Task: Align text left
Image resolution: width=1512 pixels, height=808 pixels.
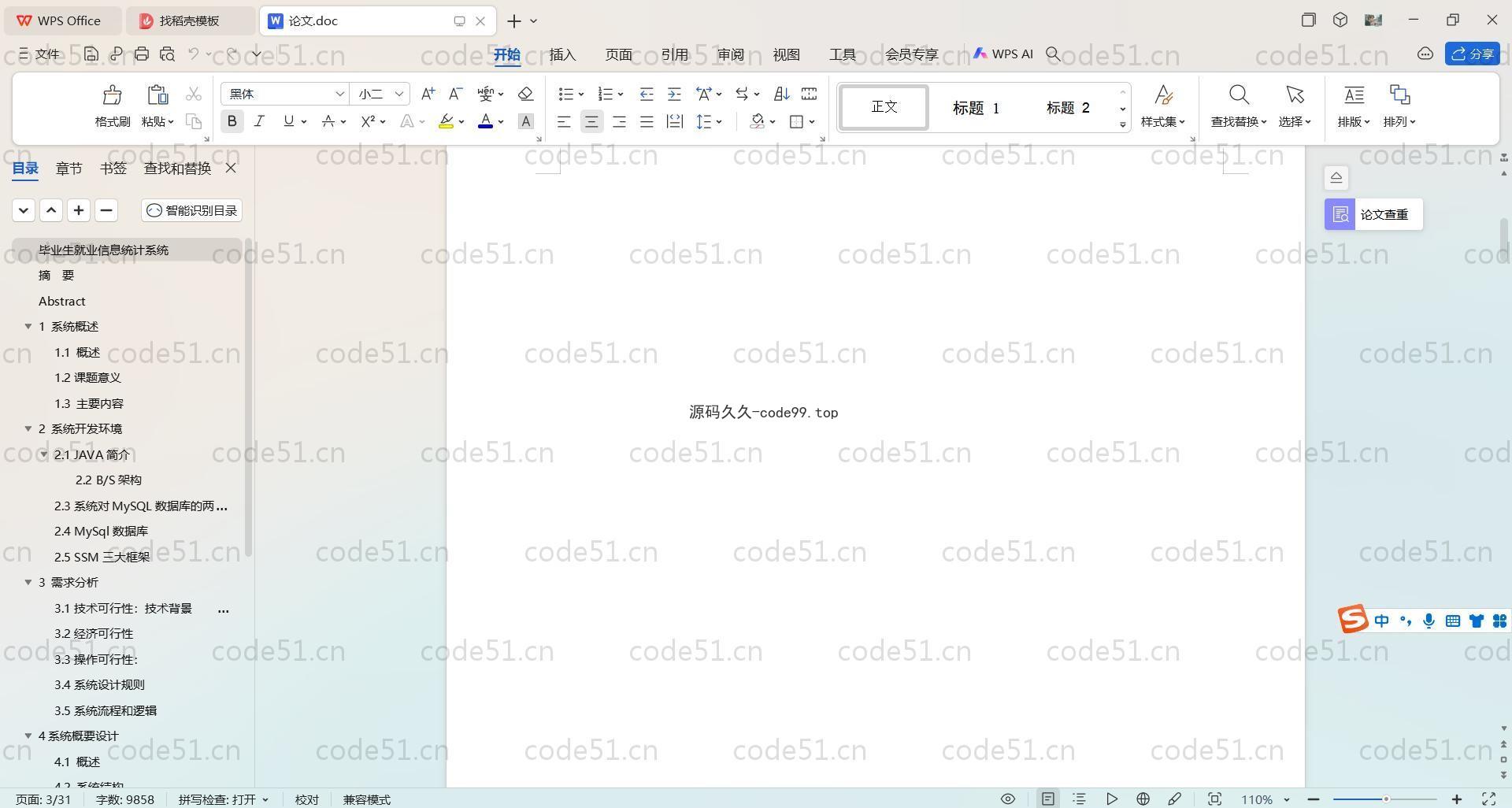Action: [x=564, y=121]
